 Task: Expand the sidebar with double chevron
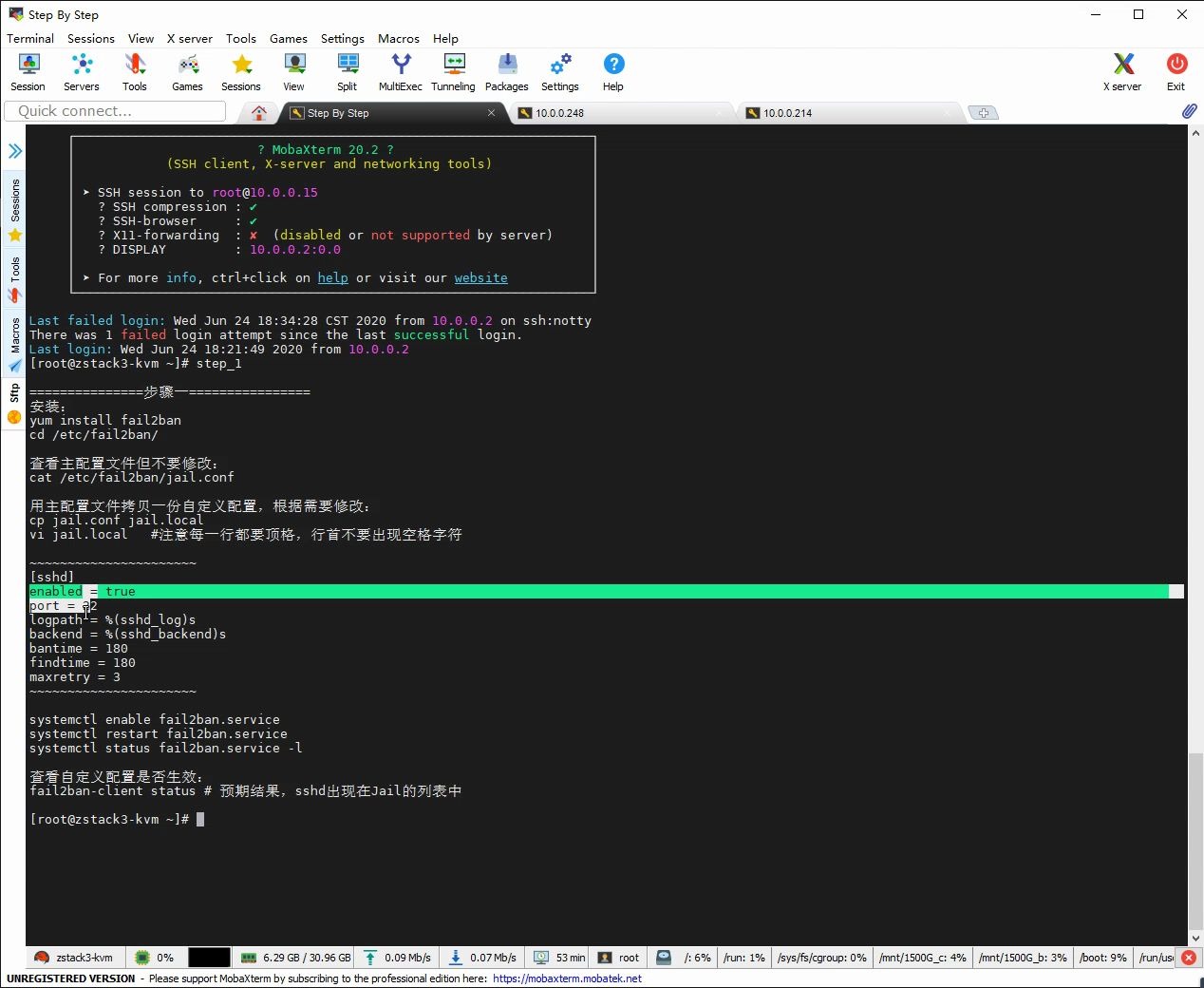[15, 150]
